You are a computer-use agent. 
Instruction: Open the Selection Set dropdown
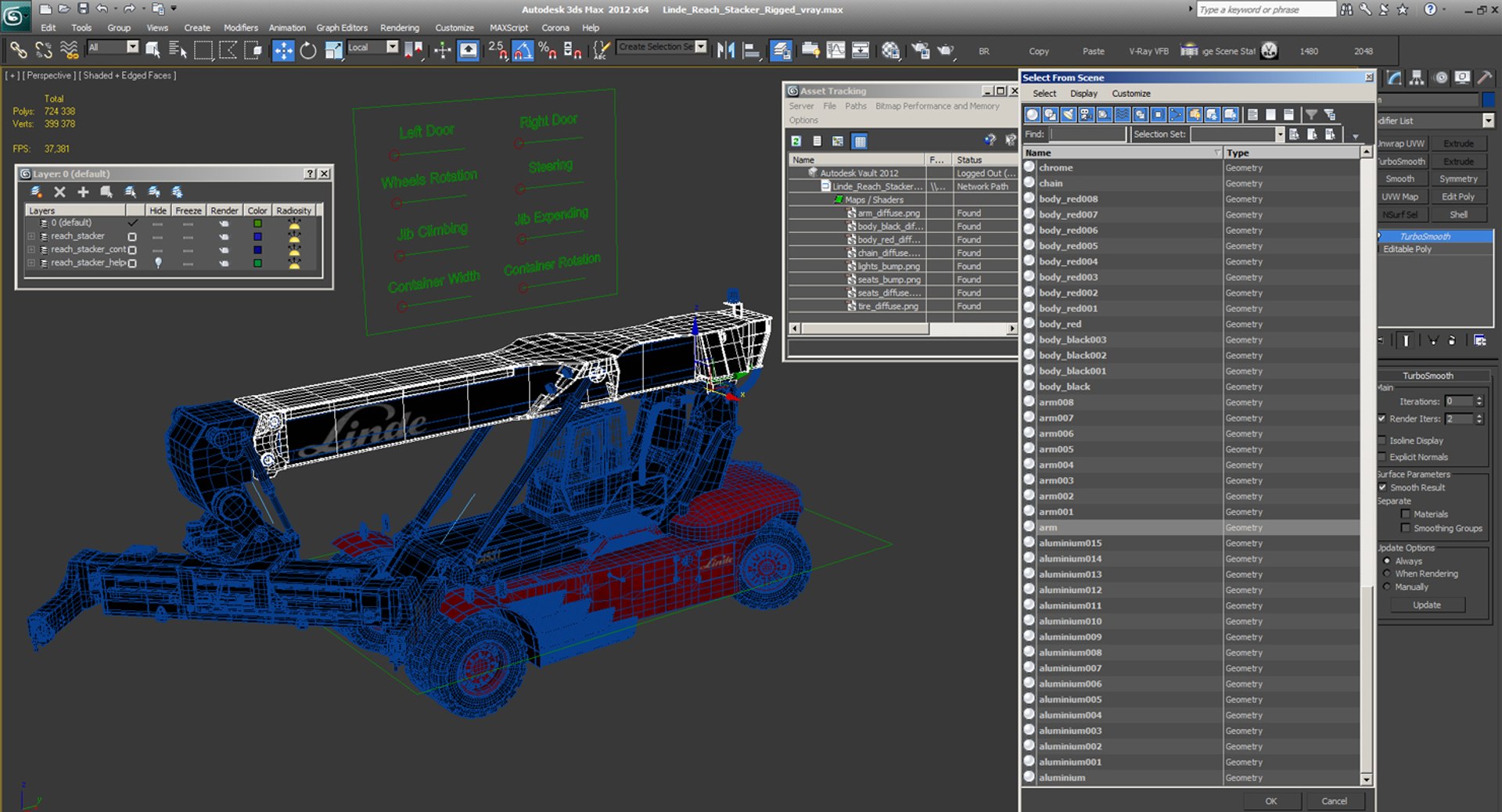point(1280,135)
